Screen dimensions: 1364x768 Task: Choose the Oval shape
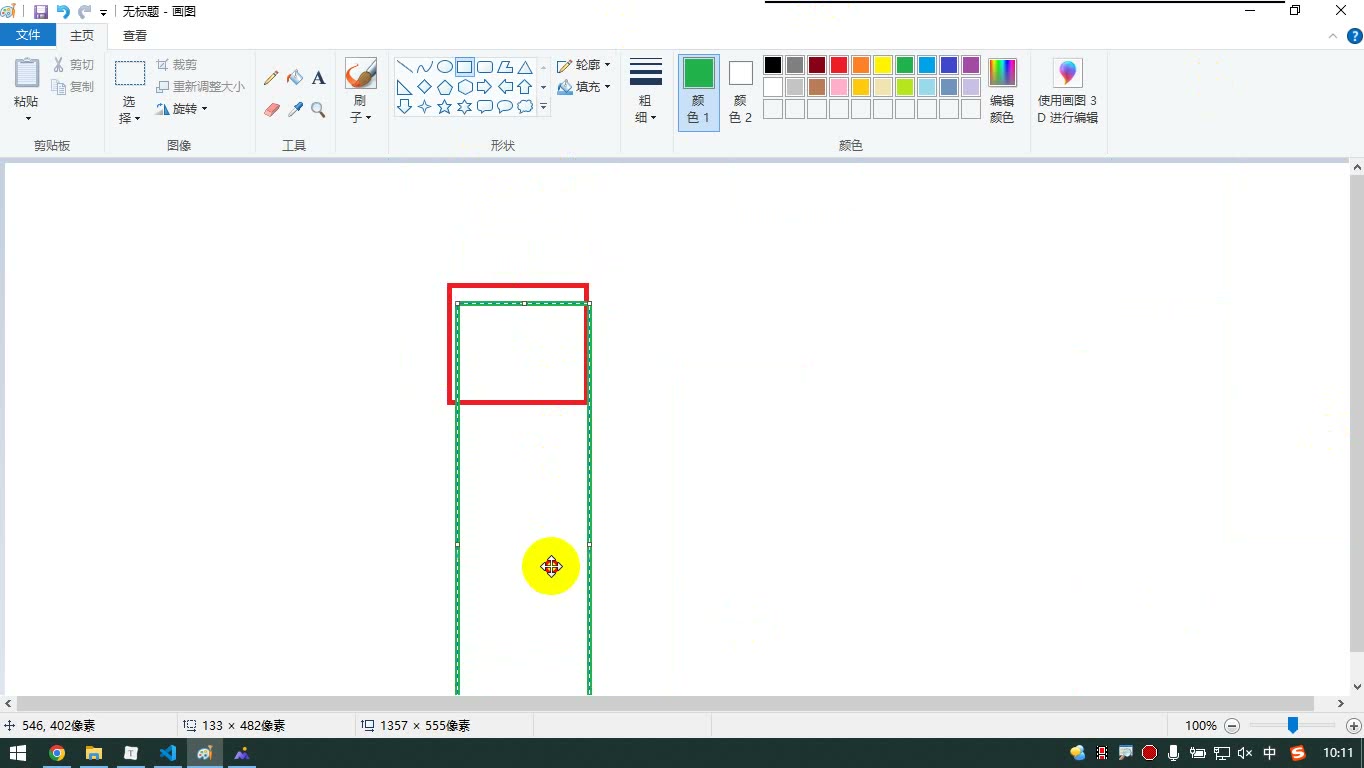pos(445,68)
